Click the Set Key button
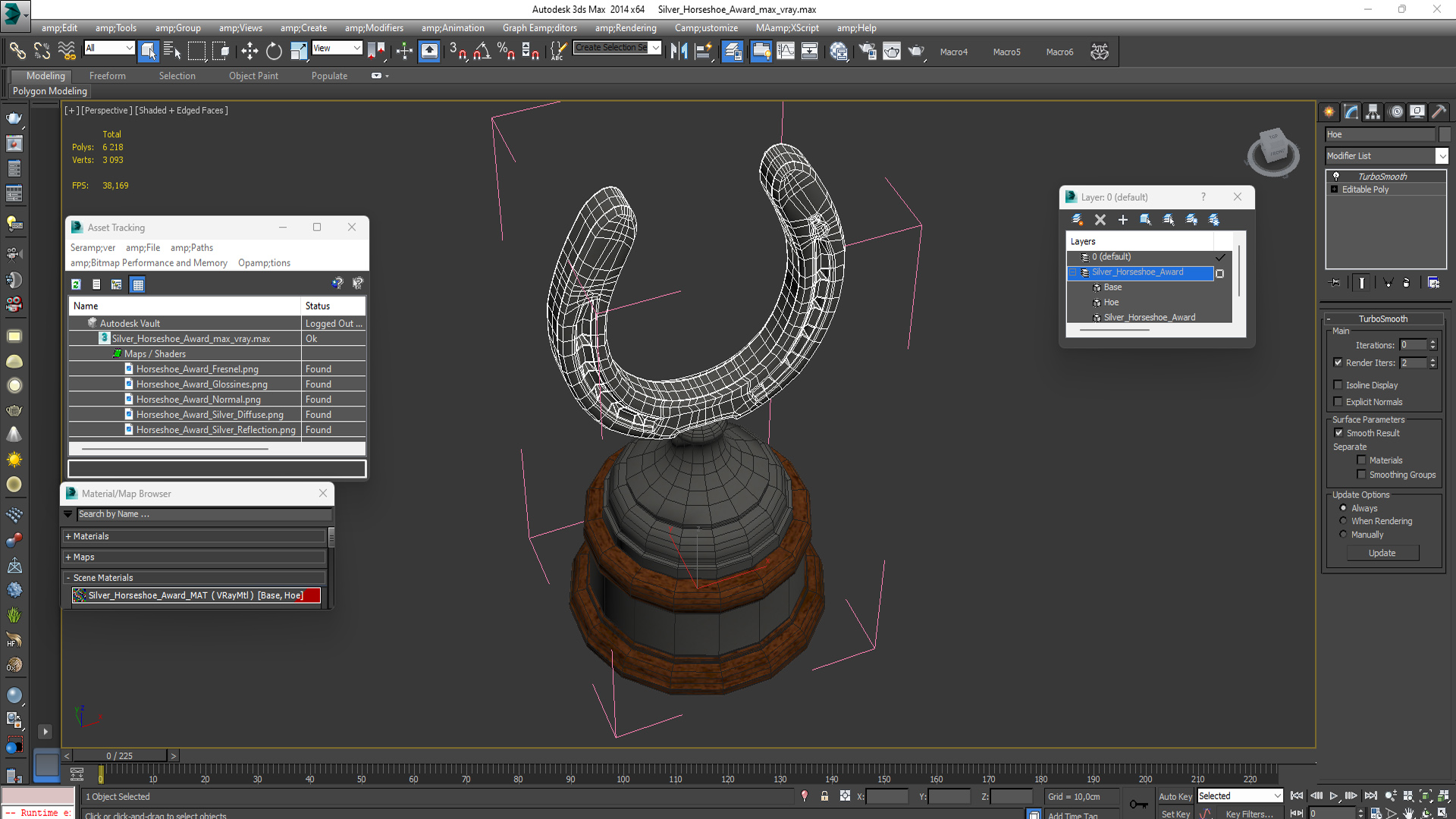The image size is (1456, 819). tap(1175, 814)
